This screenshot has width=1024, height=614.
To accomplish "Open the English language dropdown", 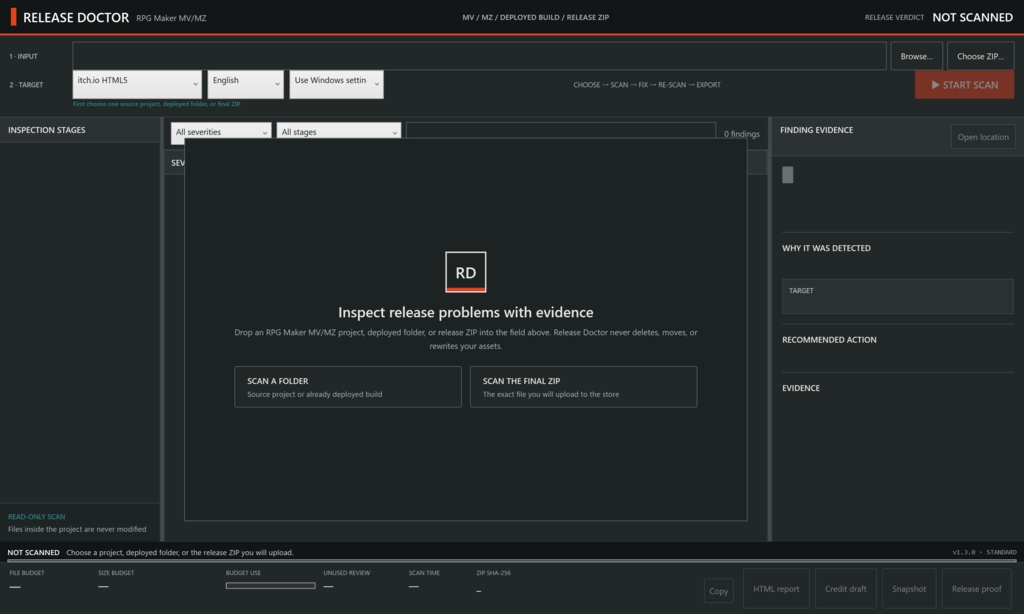I will (246, 84).
